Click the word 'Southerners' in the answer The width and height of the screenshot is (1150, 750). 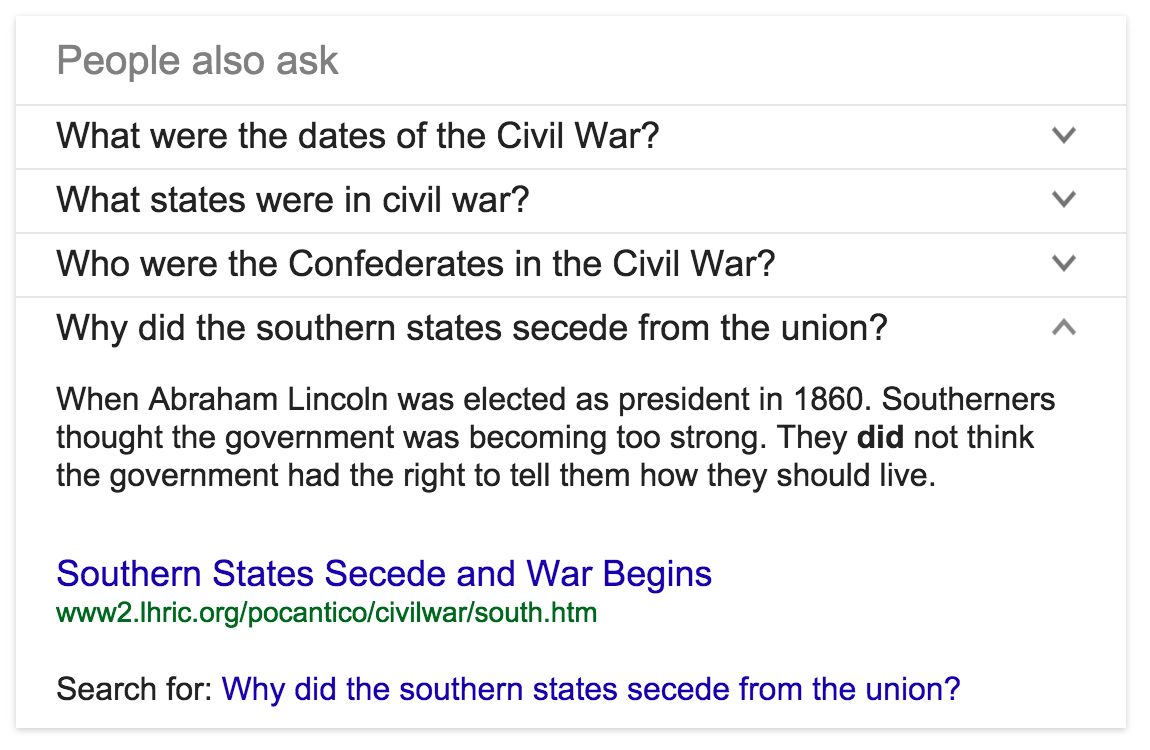tap(968, 400)
